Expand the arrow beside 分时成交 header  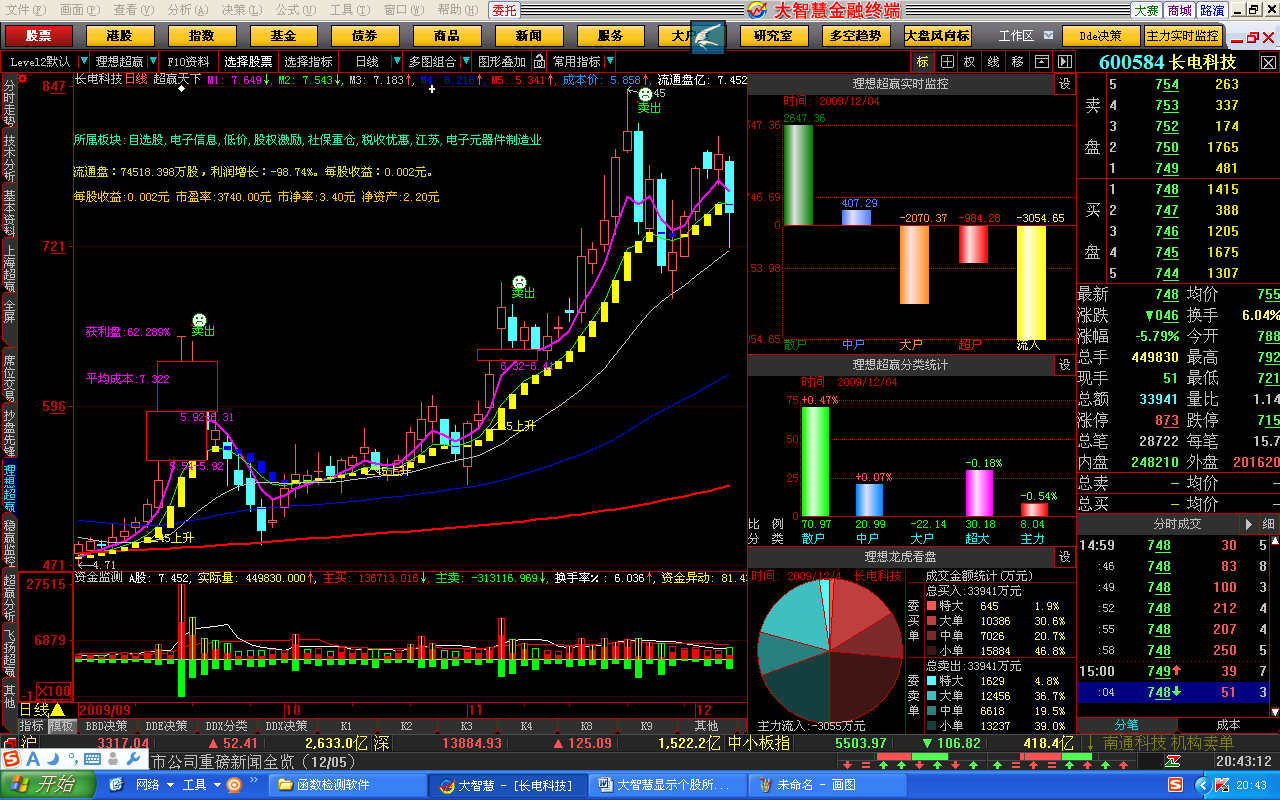coord(1248,524)
